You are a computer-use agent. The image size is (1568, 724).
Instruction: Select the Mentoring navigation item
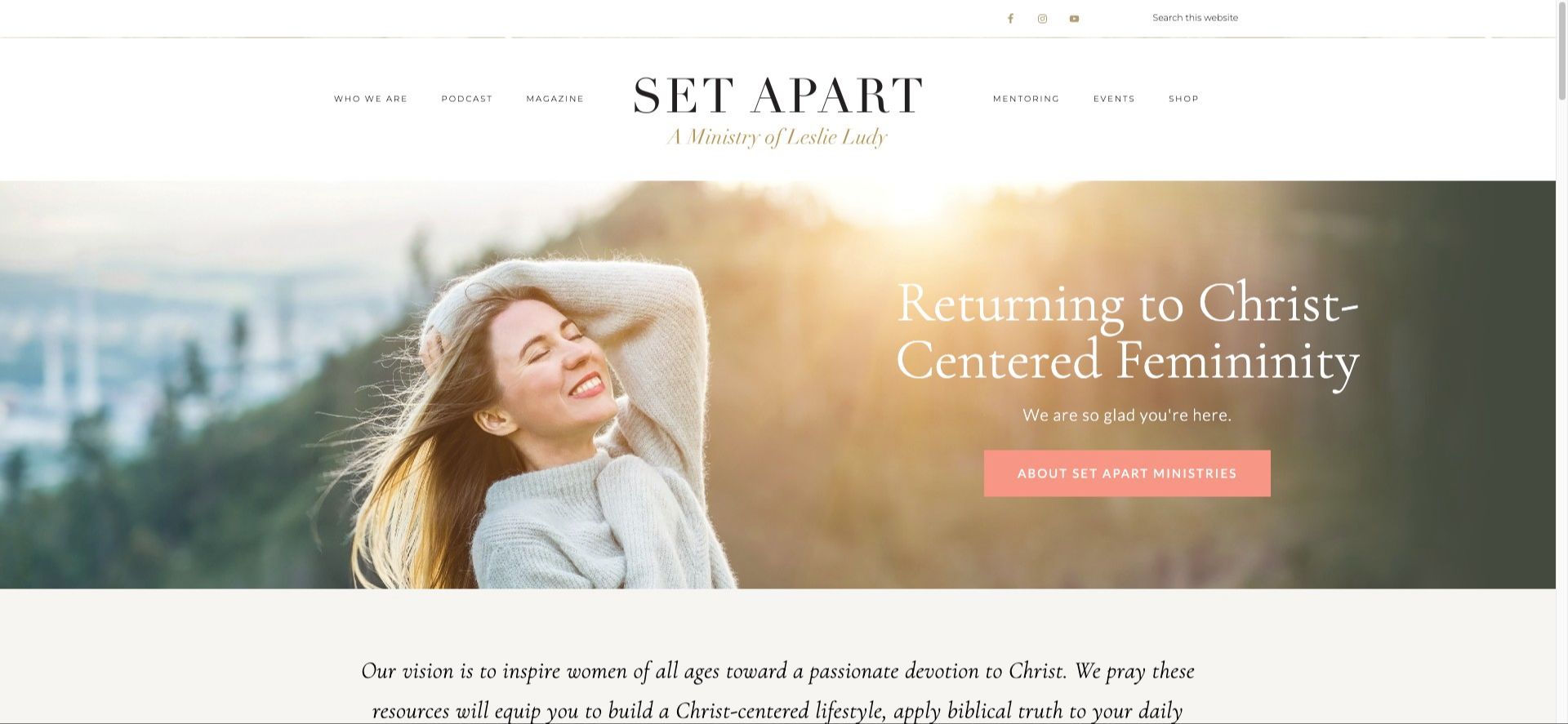tap(1026, 99)
